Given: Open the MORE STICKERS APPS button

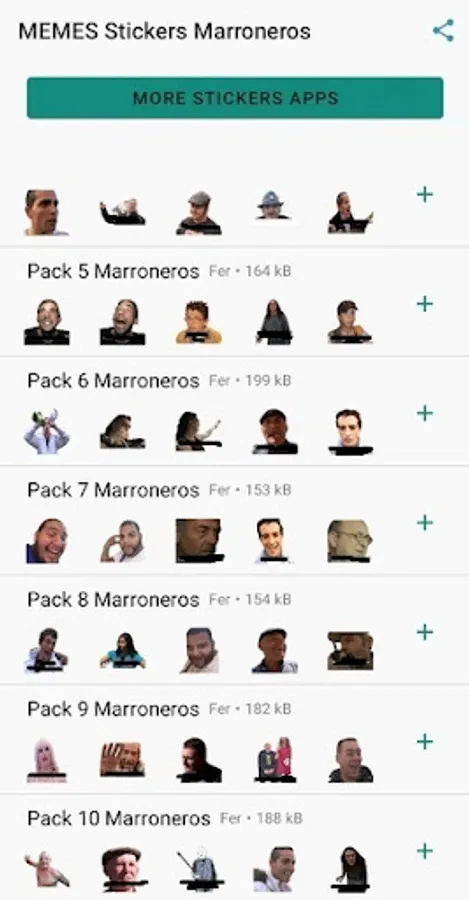Looking at the screenshot, I should (235, 98).
